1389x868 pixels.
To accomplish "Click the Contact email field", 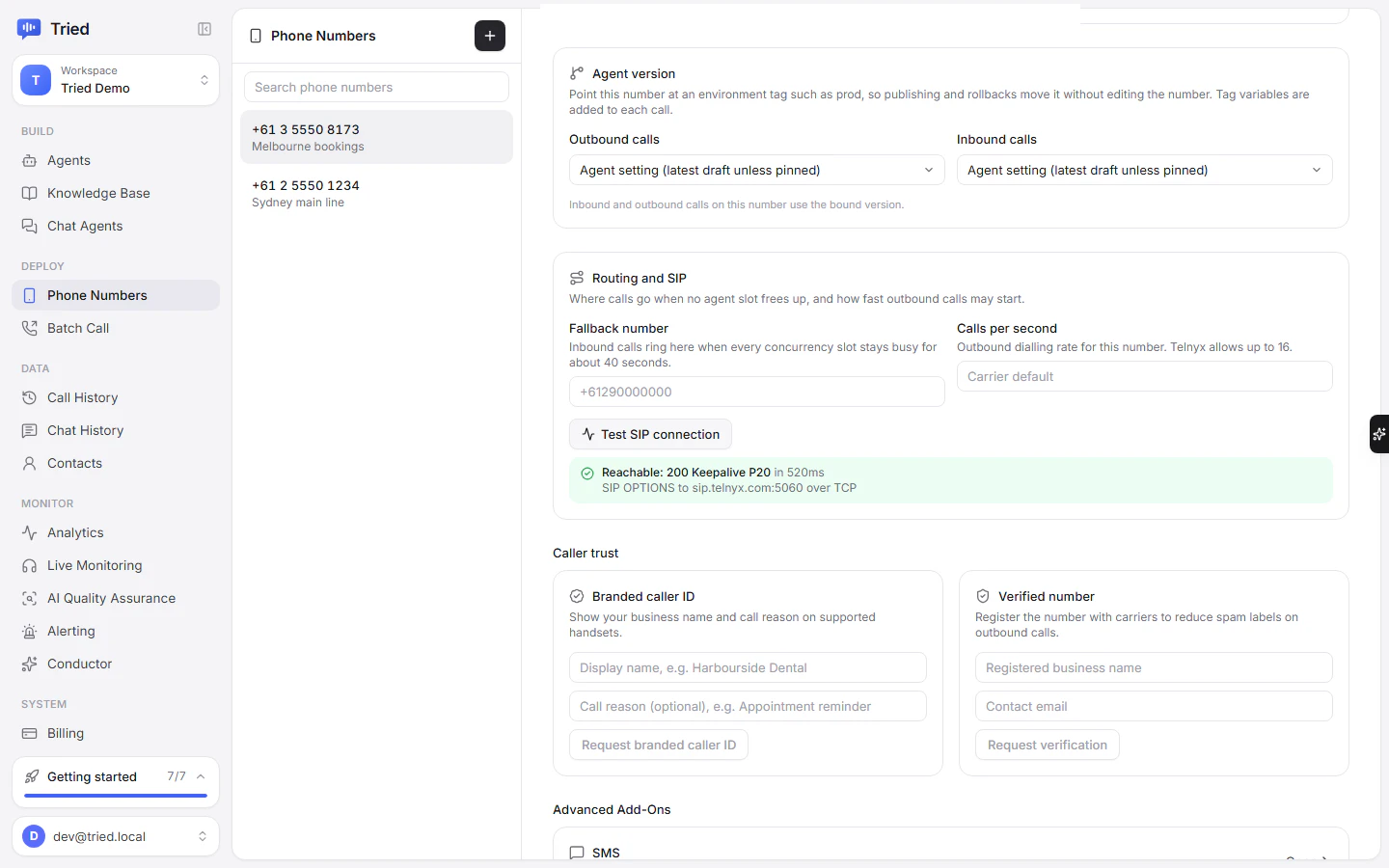I will 1154,706.
